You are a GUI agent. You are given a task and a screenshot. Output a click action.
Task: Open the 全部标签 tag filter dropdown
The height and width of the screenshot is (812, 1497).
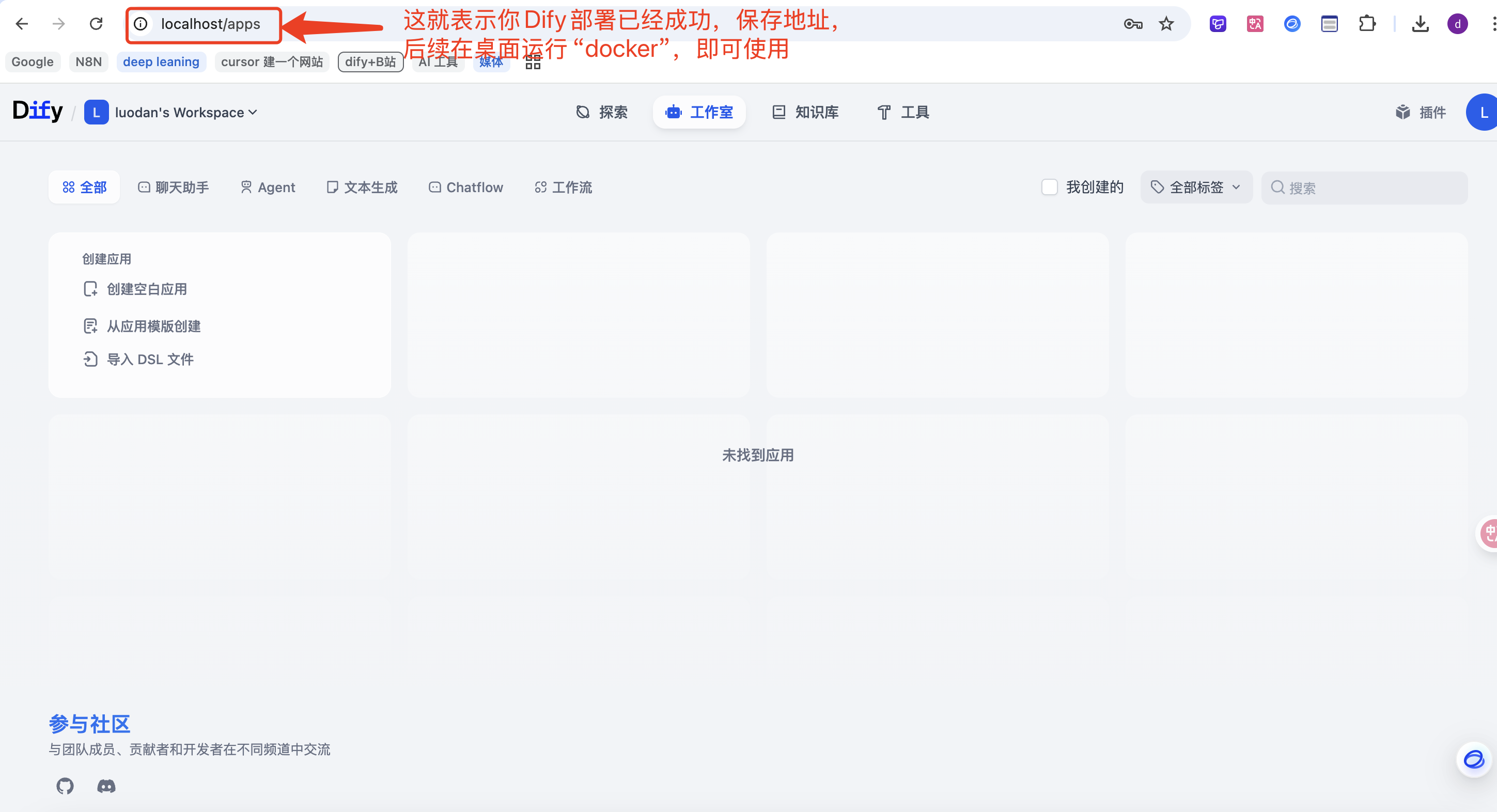click(x=1196, y=187)
